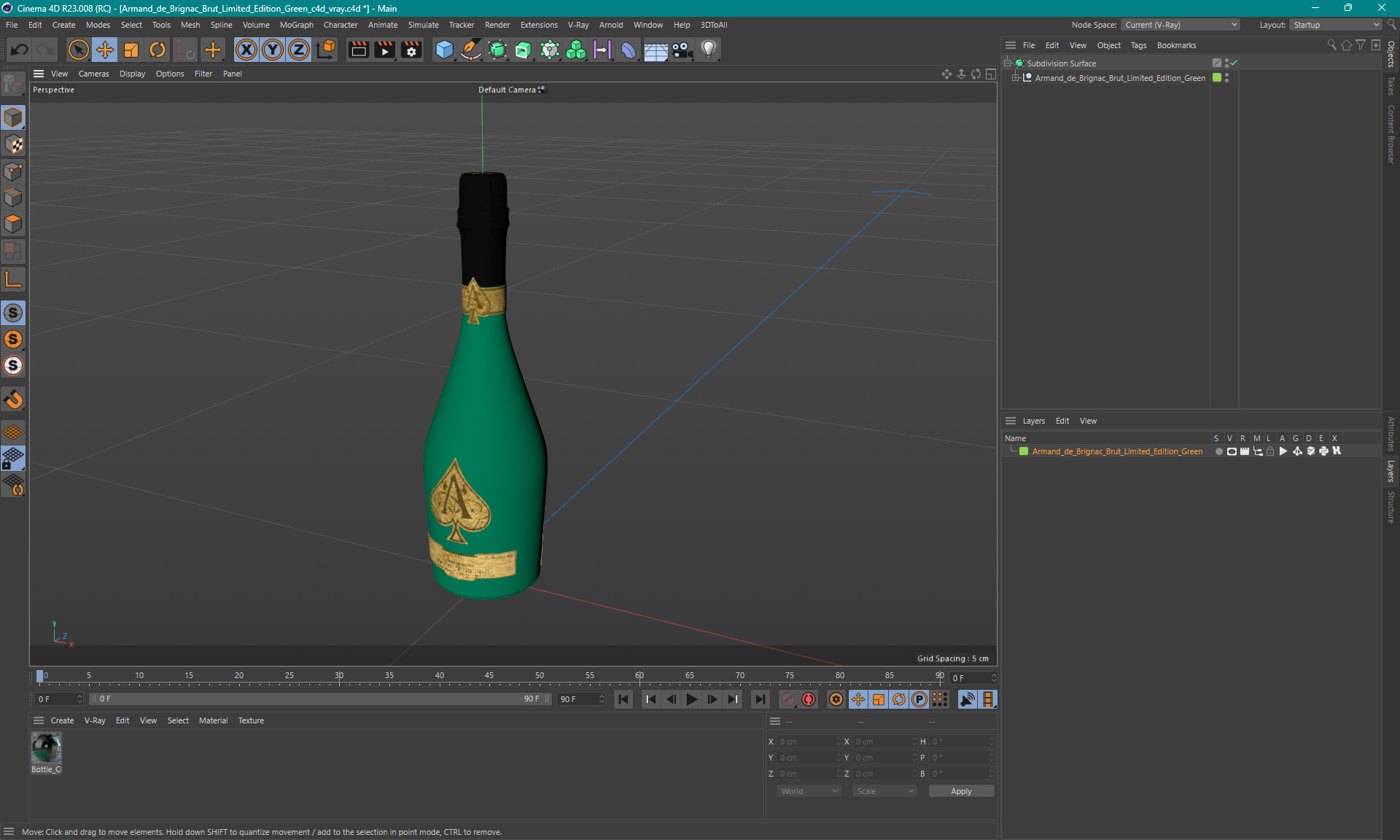Screen dimensions: 1400x840
Task: Select the Live Selection tool
Action: 78,50
